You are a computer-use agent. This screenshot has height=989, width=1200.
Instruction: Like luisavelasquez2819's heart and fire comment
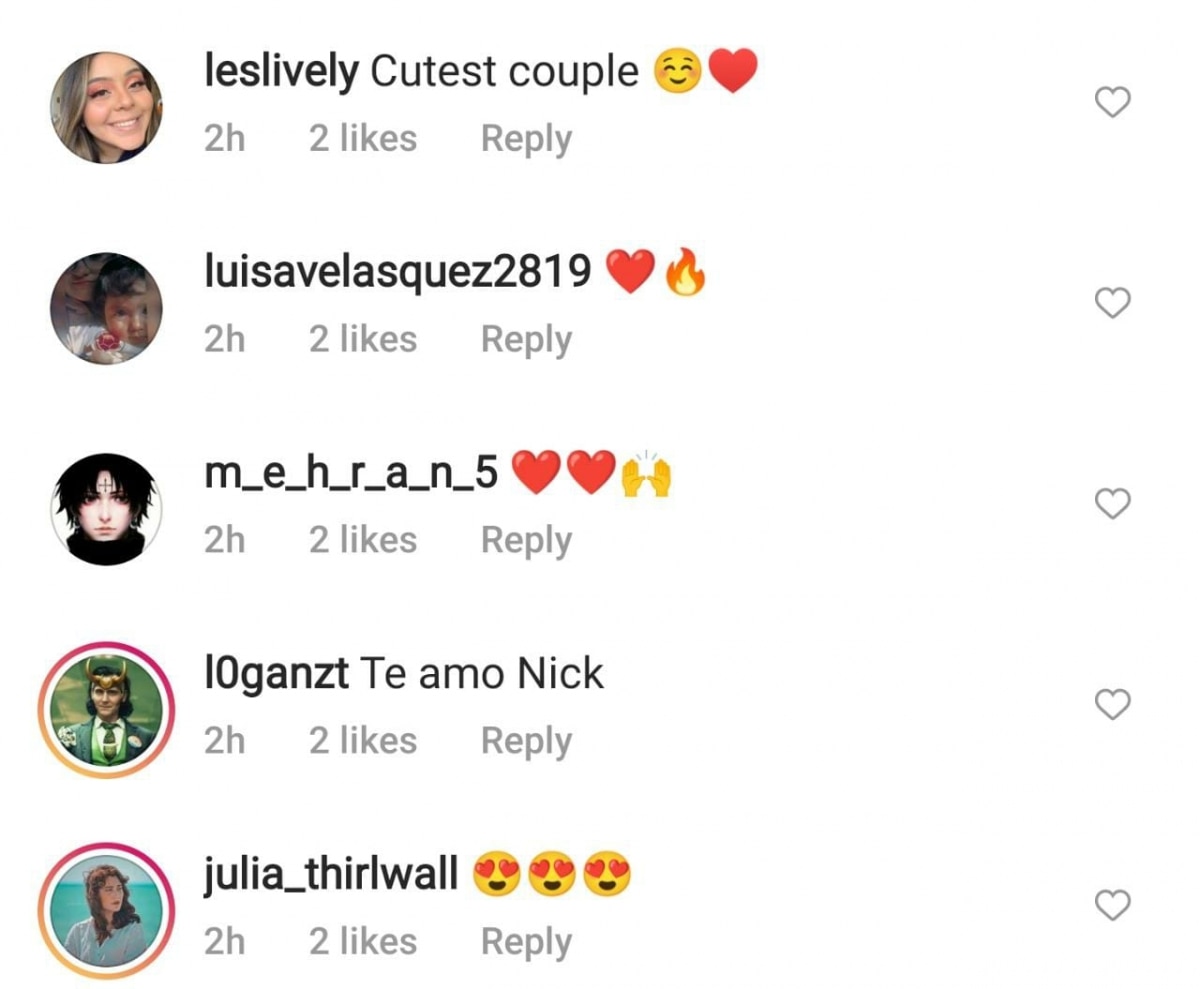(x=1113, y=303)
